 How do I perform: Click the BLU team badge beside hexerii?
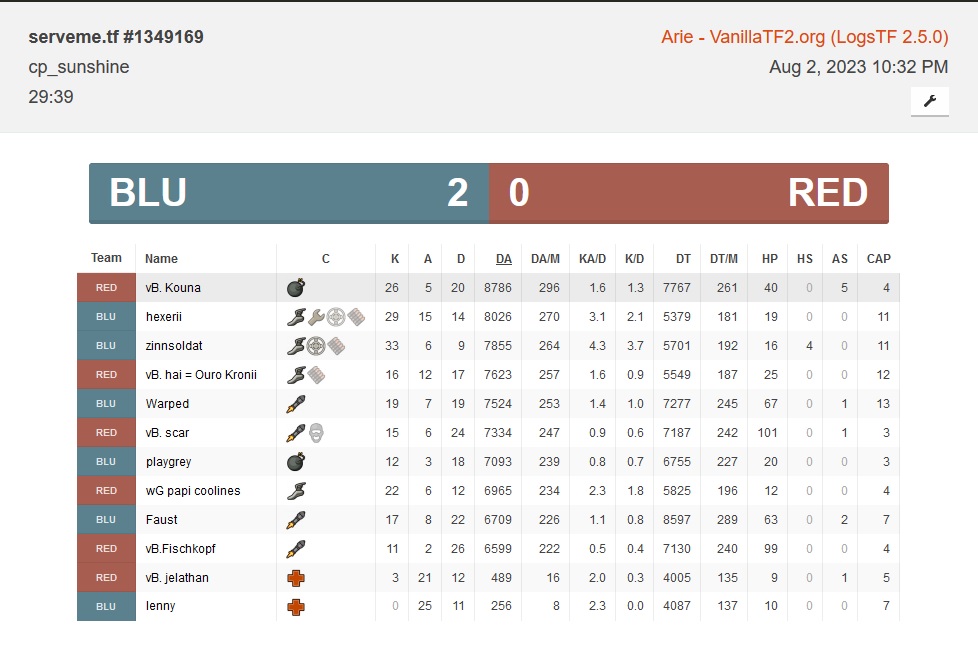point(106,317)
